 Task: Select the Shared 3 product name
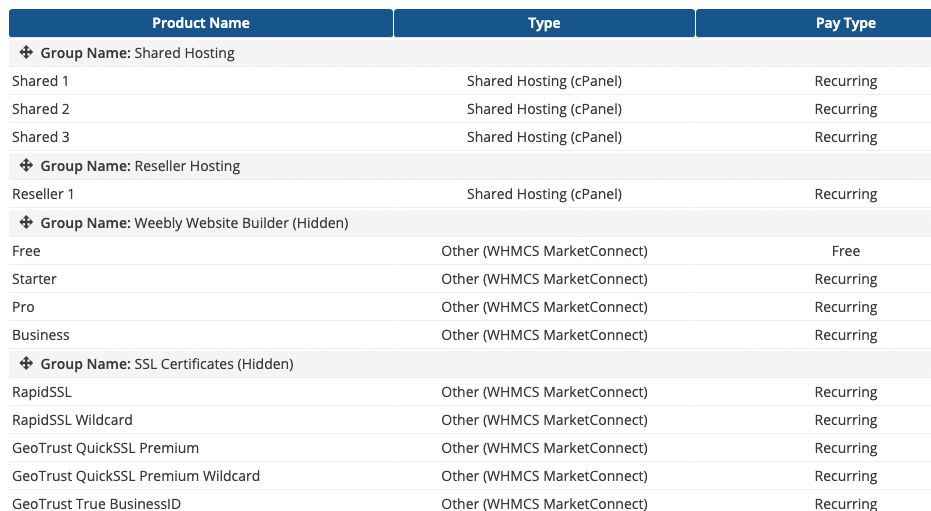click(40, 137)
